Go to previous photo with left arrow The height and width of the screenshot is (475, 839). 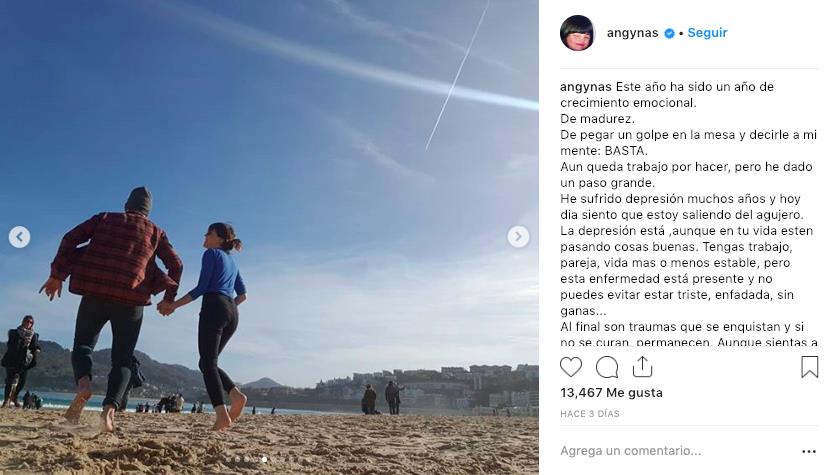[19, 236]
